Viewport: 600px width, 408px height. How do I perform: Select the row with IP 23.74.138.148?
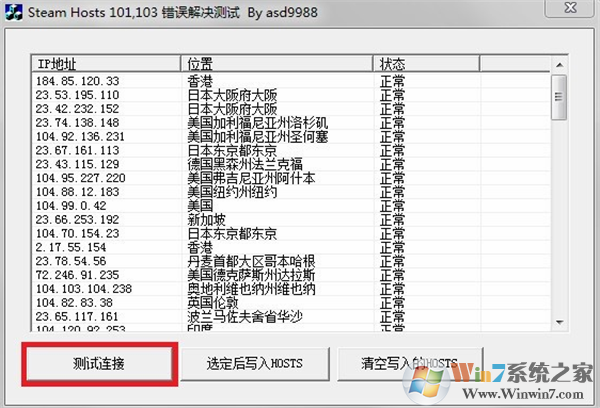pyautogui.click(x=291, y=123)
